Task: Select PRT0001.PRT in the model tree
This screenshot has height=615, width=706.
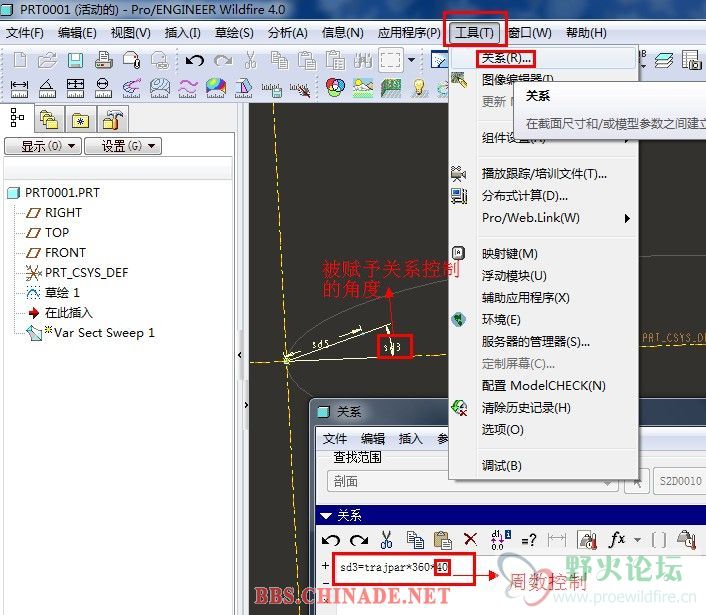Action: click(x=62, y=193)
